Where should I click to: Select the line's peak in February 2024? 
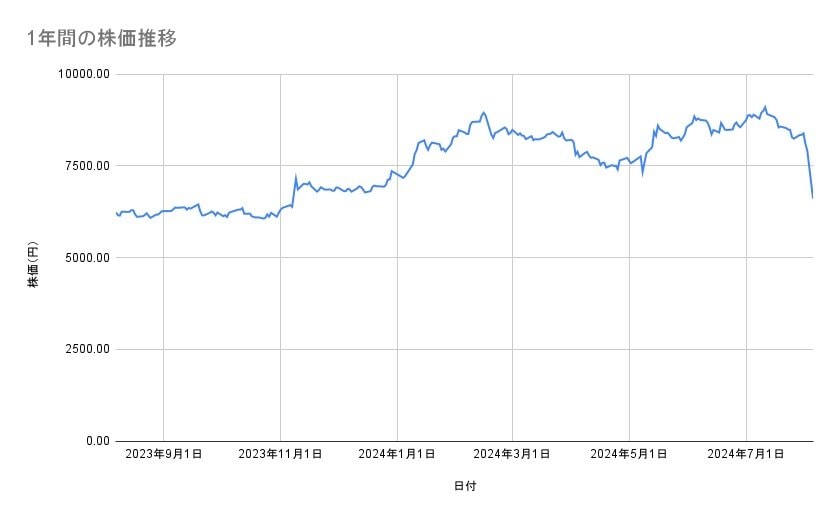coord(484,112)
